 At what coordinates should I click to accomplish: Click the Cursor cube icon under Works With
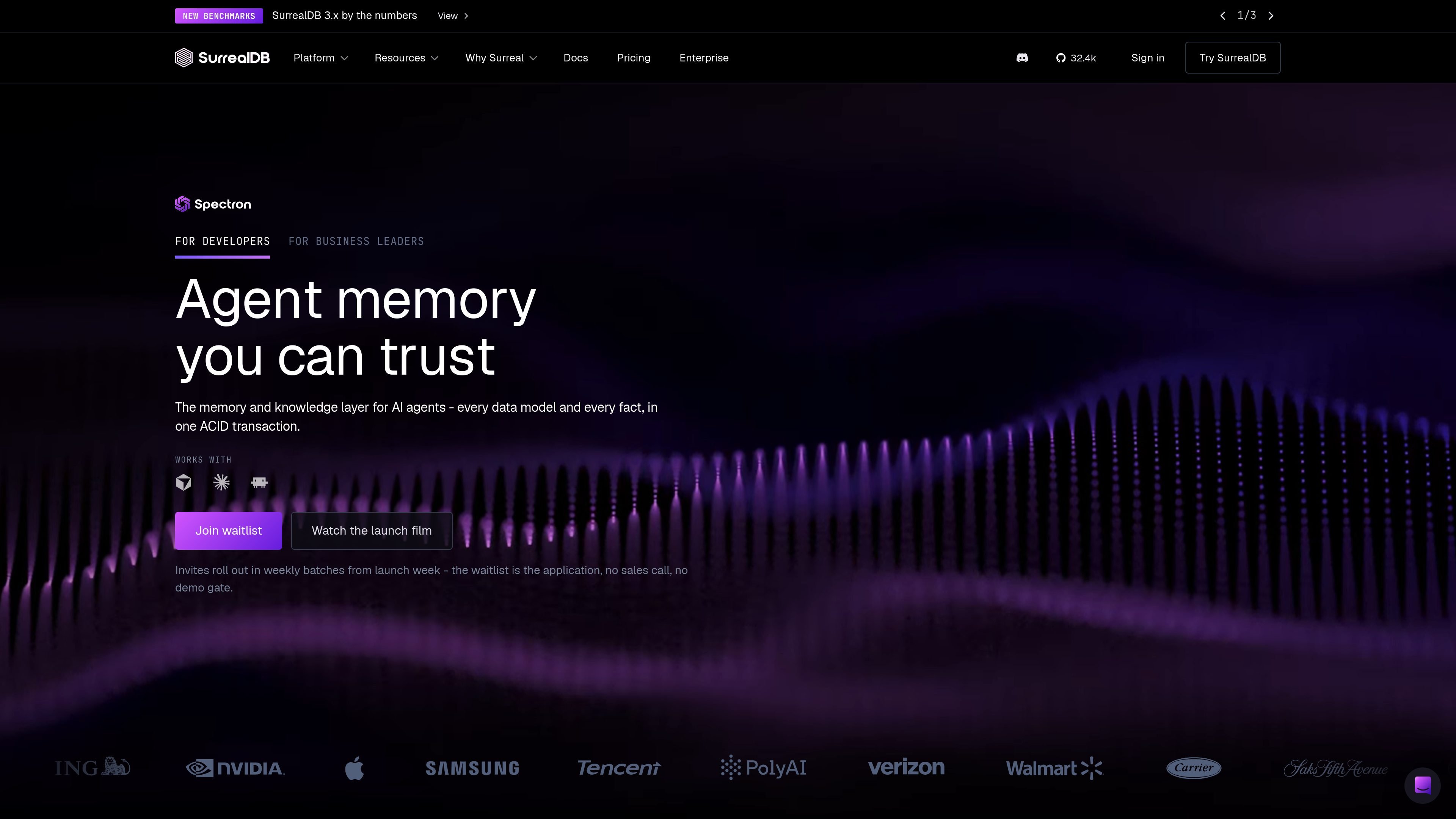pos(184,482)
